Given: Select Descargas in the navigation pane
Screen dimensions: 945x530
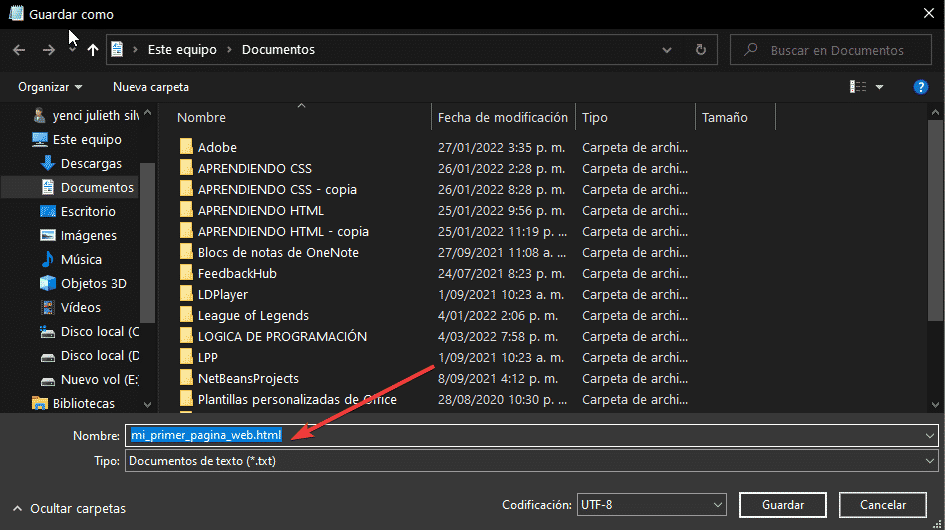Looking at the screenshot, I should pyautogui.click(x=91, y=163).
